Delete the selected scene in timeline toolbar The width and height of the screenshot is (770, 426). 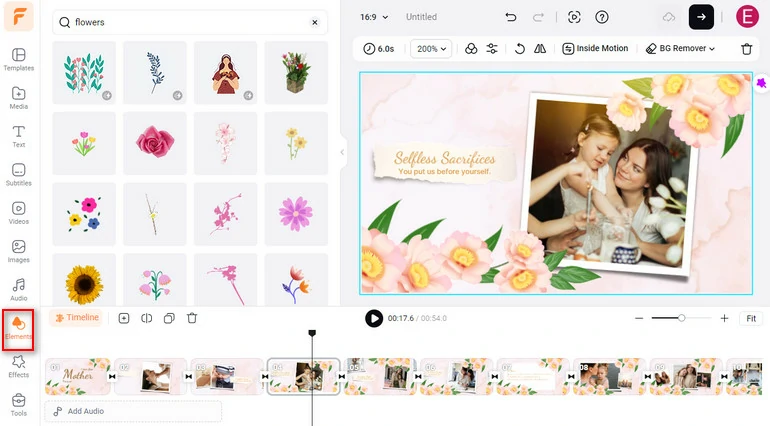[192, 318]
